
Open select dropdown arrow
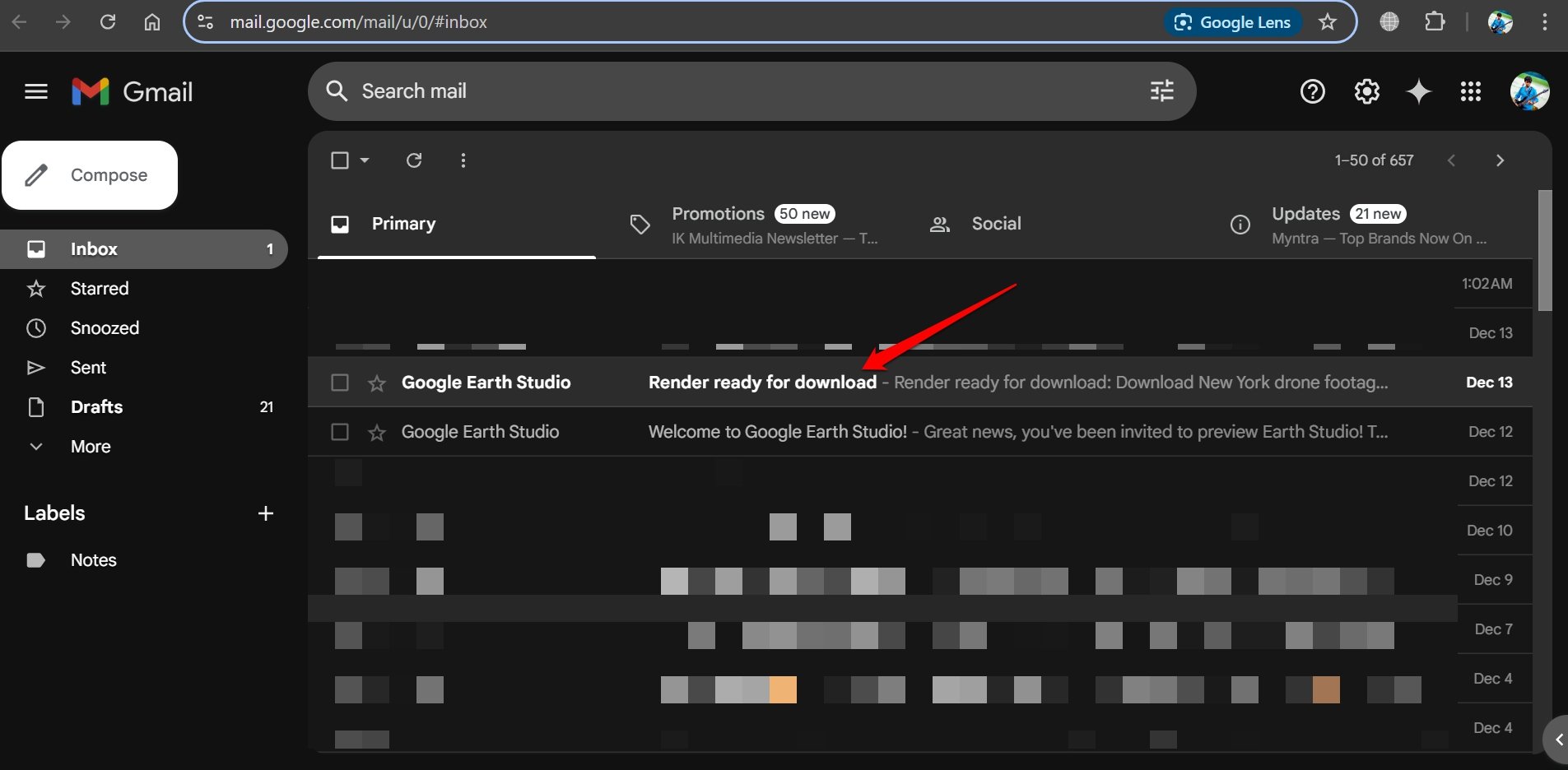pos(365,160)
